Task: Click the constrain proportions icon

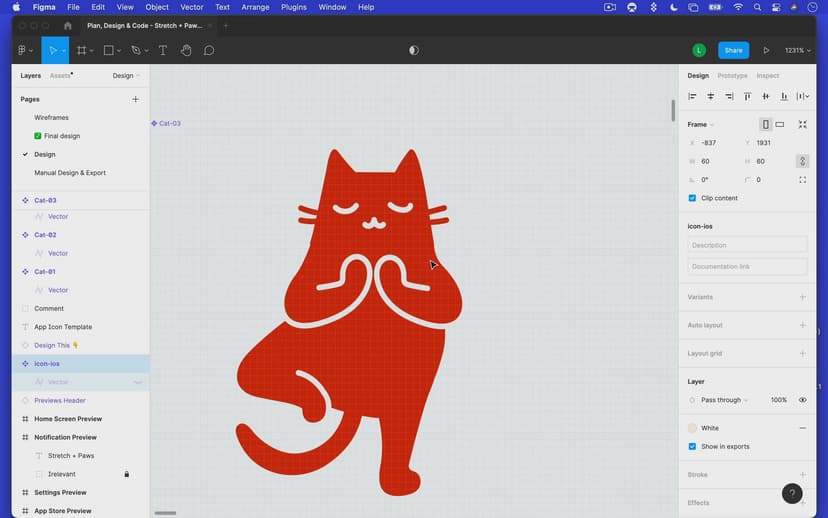Action: (802, 161)
